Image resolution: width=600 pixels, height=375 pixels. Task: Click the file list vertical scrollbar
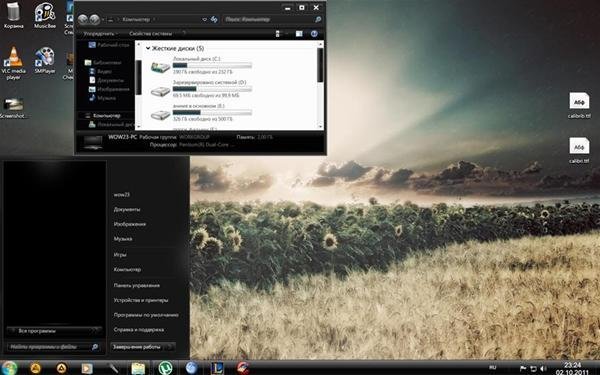320,65
